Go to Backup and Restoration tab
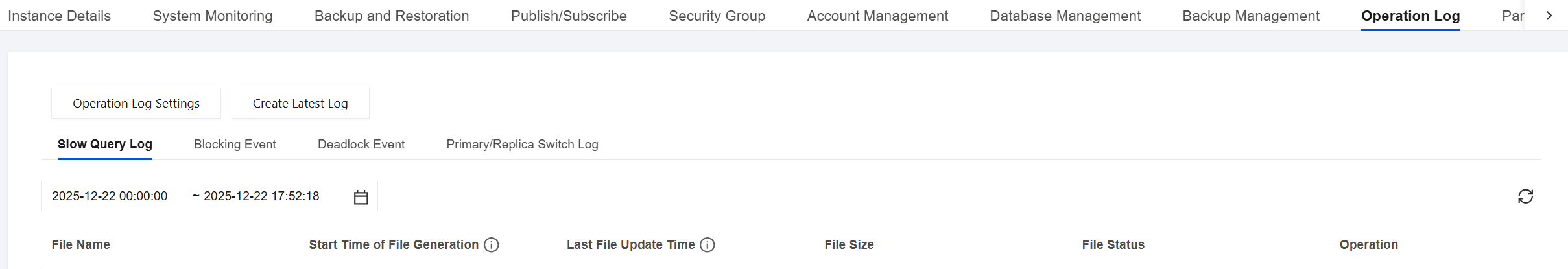The height and width of the screenshot is (269, 1568). (392, 16)
